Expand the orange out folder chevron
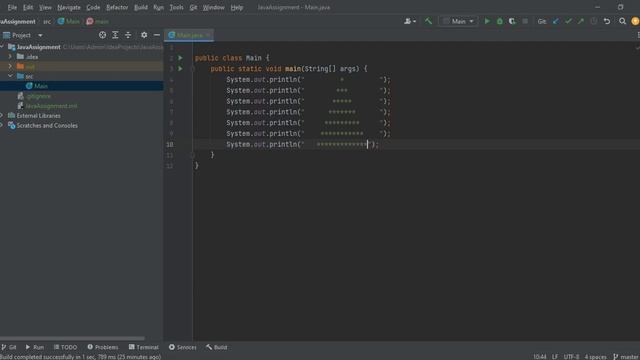This screenshot has width=640, height=360. [11, 66]
